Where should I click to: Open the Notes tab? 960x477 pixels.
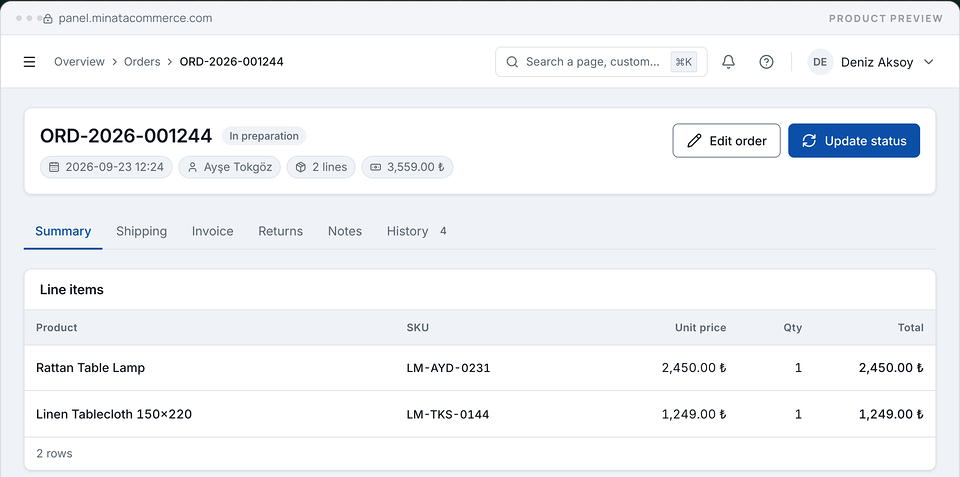coord(345,231)
